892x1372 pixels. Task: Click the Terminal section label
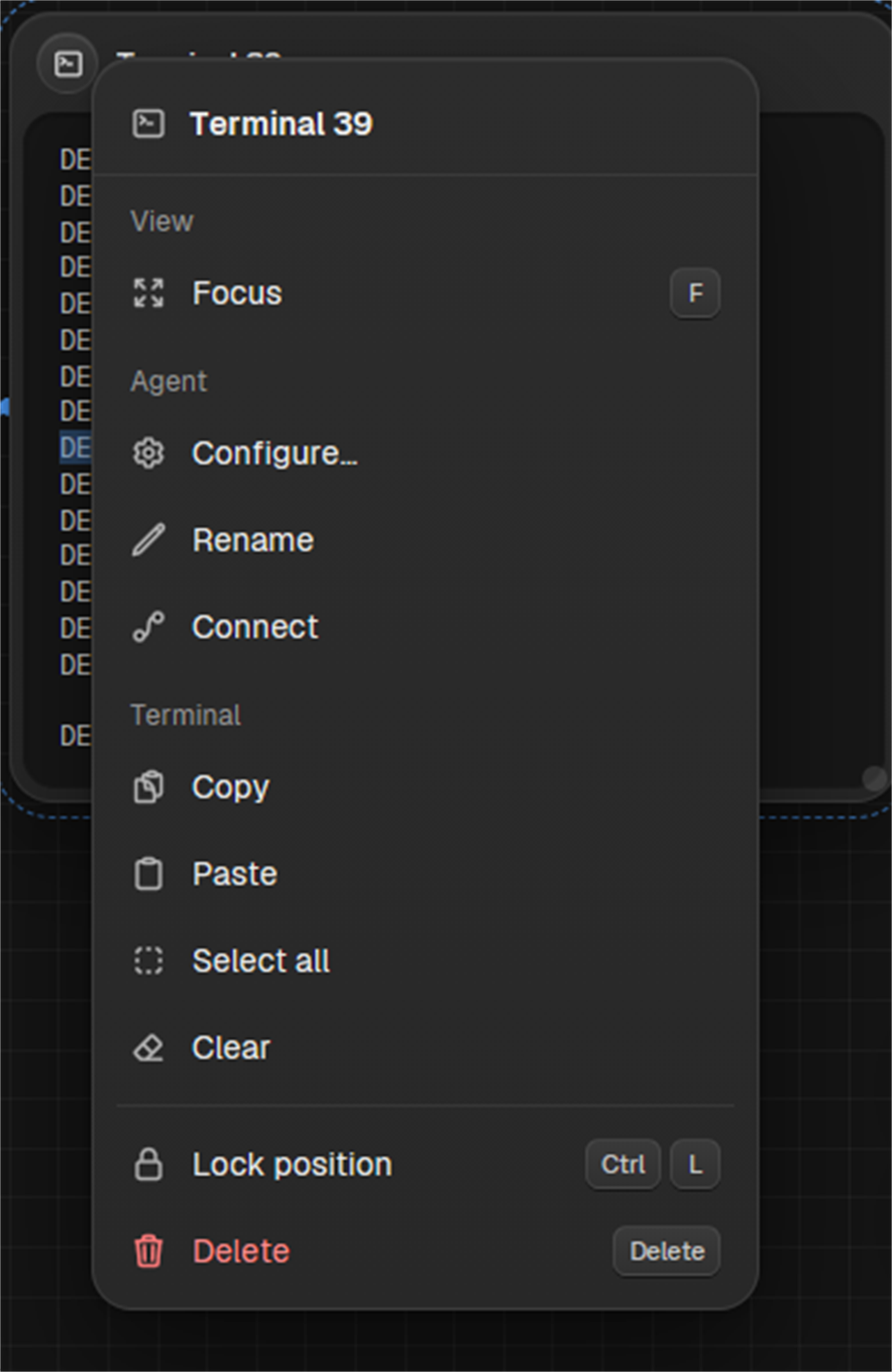coord(185,715)
